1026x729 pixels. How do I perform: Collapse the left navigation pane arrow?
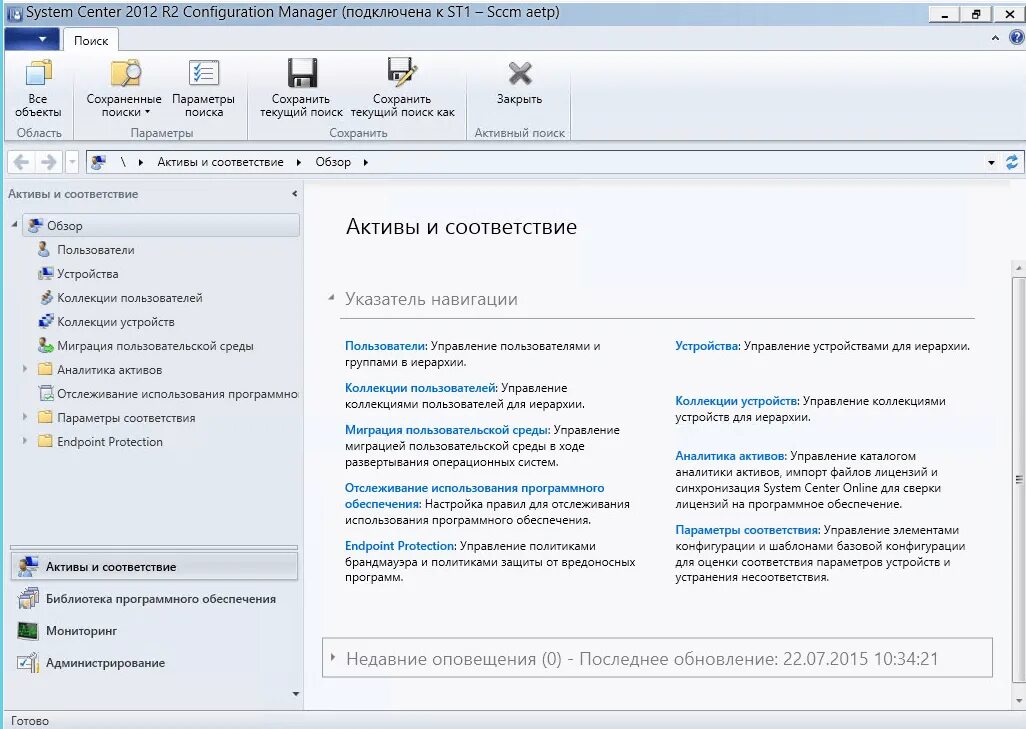[x=294, y=194]
